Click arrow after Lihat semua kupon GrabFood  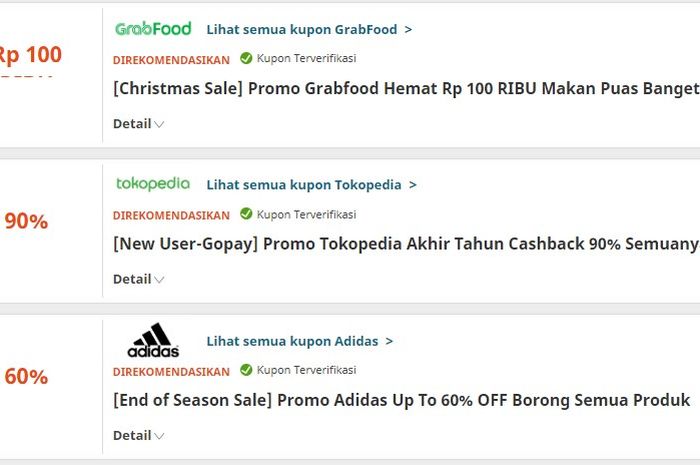[x=408, y=29]
